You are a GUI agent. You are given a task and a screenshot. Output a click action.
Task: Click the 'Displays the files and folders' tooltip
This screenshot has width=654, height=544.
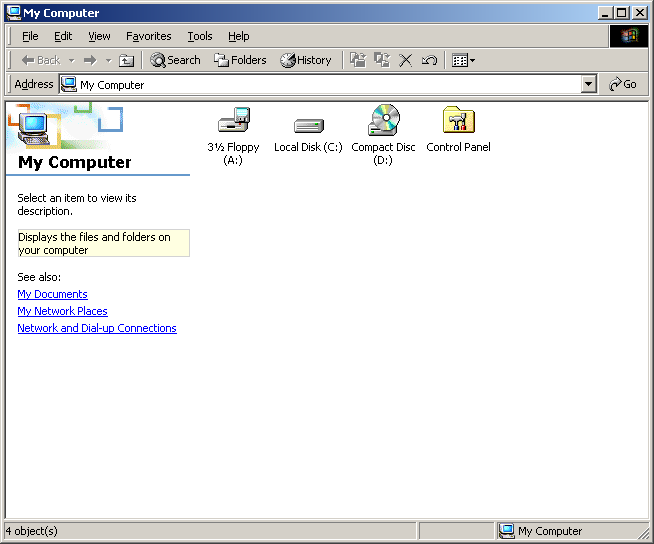(103, 243)
